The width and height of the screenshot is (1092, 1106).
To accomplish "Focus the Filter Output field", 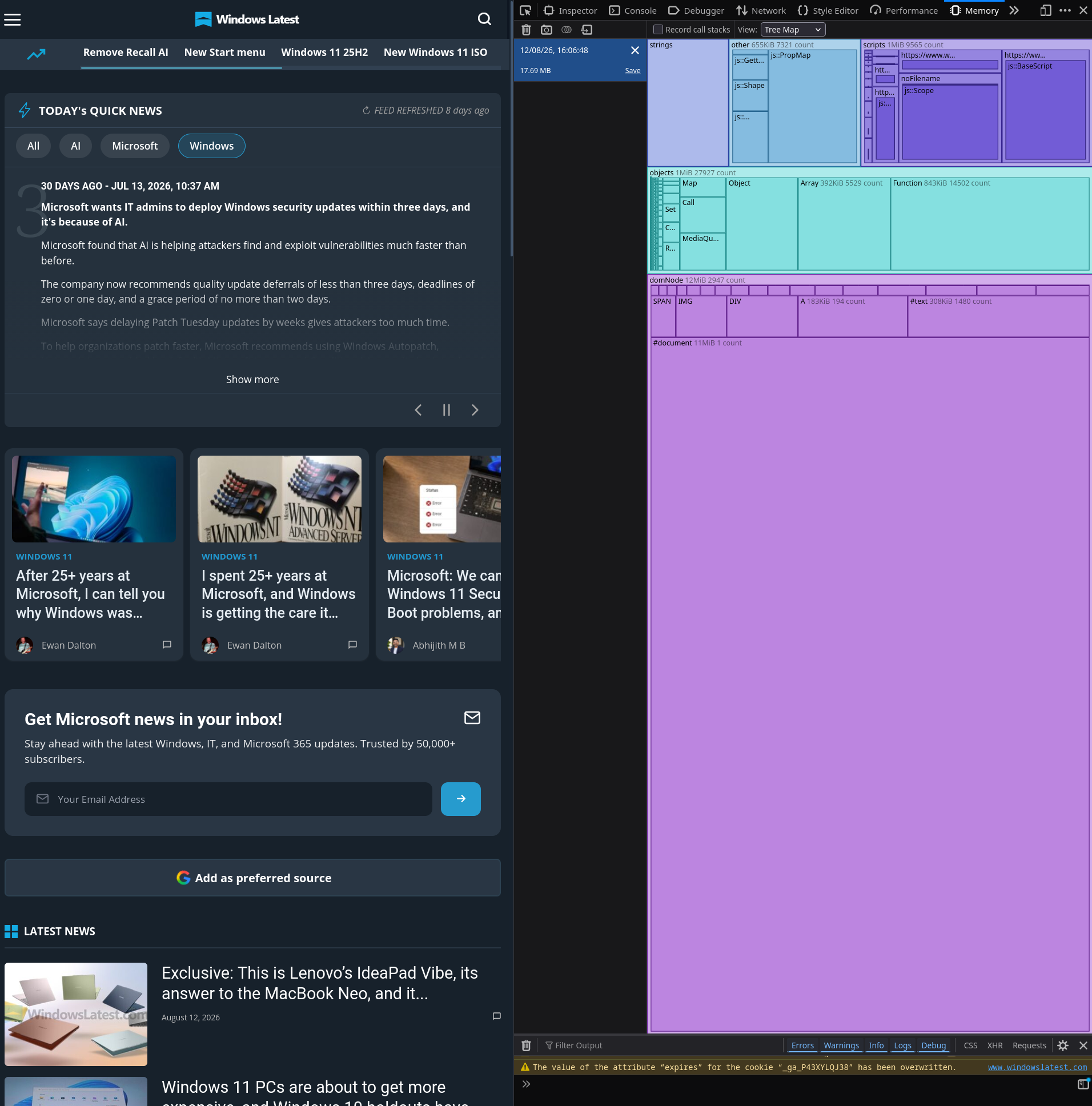I will click(x=661, y=1045).
